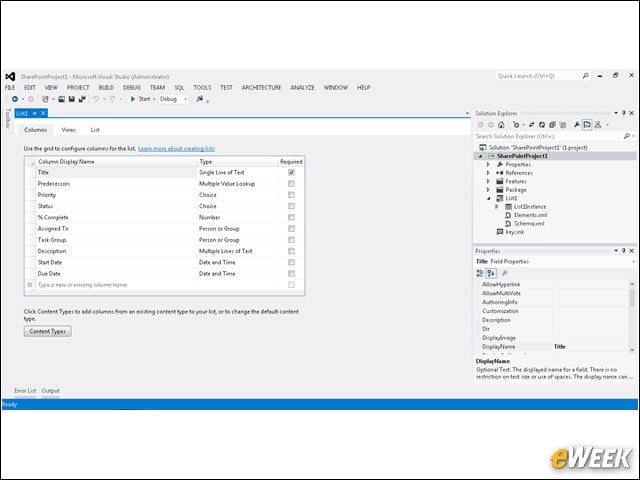Open the Start button dropdown arrow
This screenshot has height=480, width=640.
[x=154, y=99]
